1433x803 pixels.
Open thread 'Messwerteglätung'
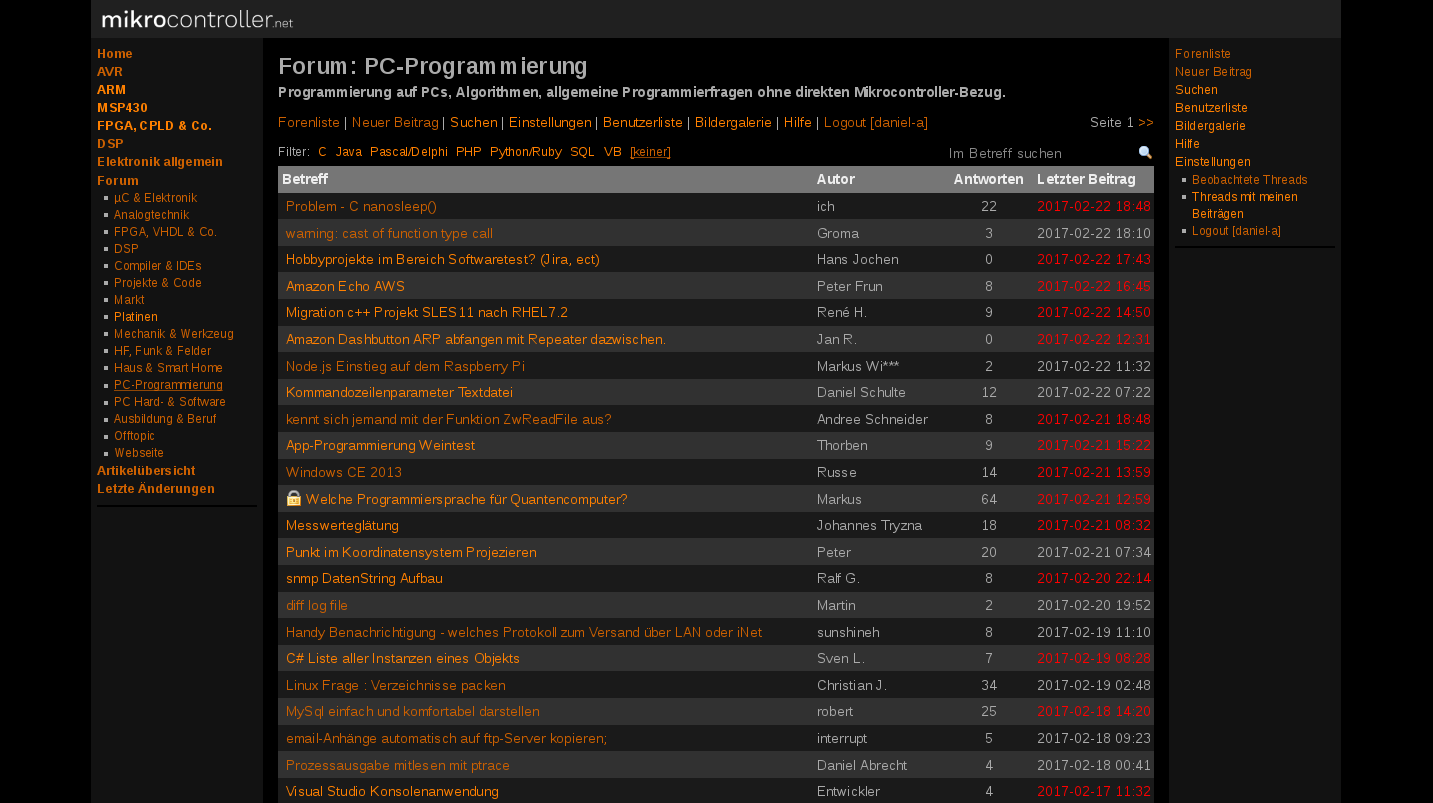coord(342,525)
